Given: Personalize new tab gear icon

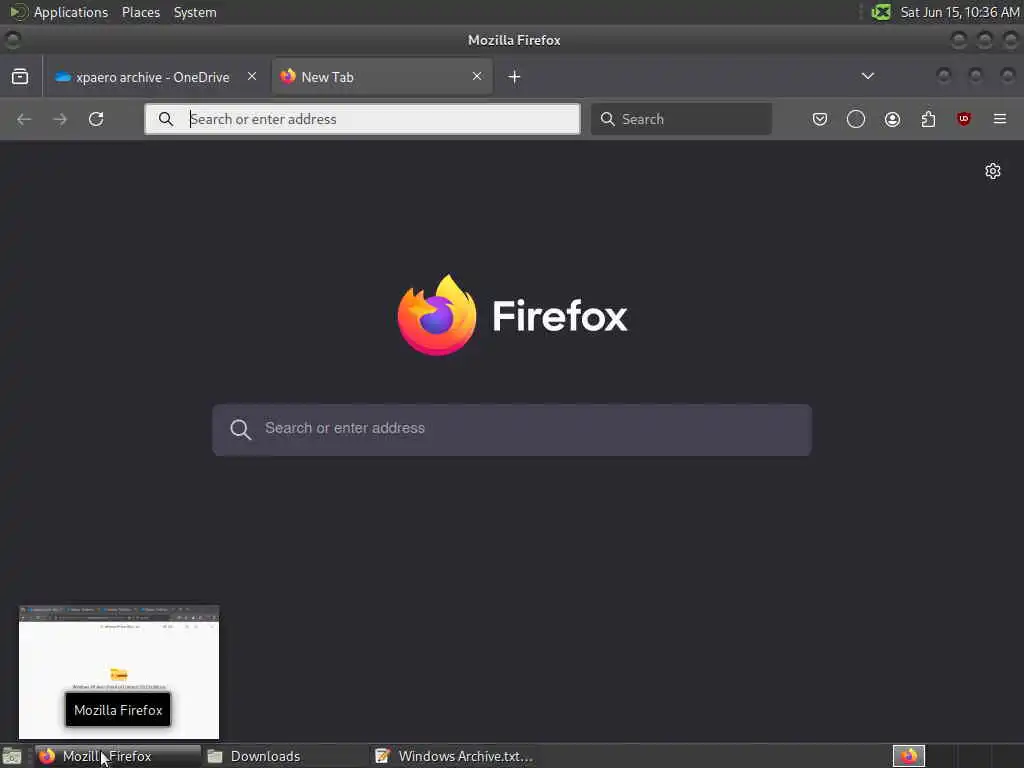Looking at the screenshot, I should pos(993,171).
